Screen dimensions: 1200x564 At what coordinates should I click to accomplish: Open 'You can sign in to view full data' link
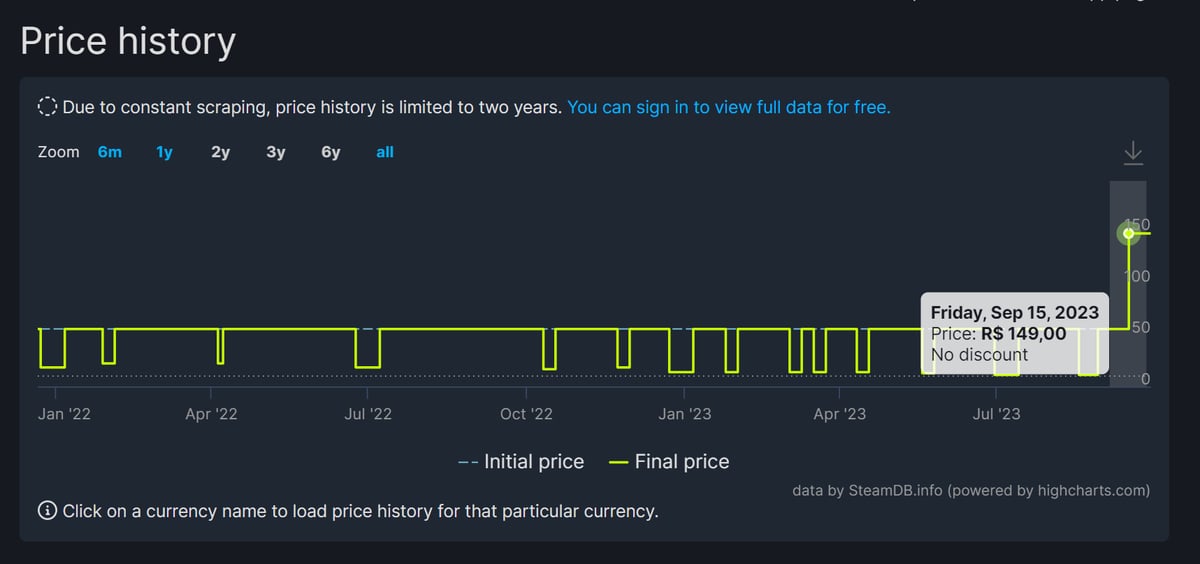(x=729, y=107)
